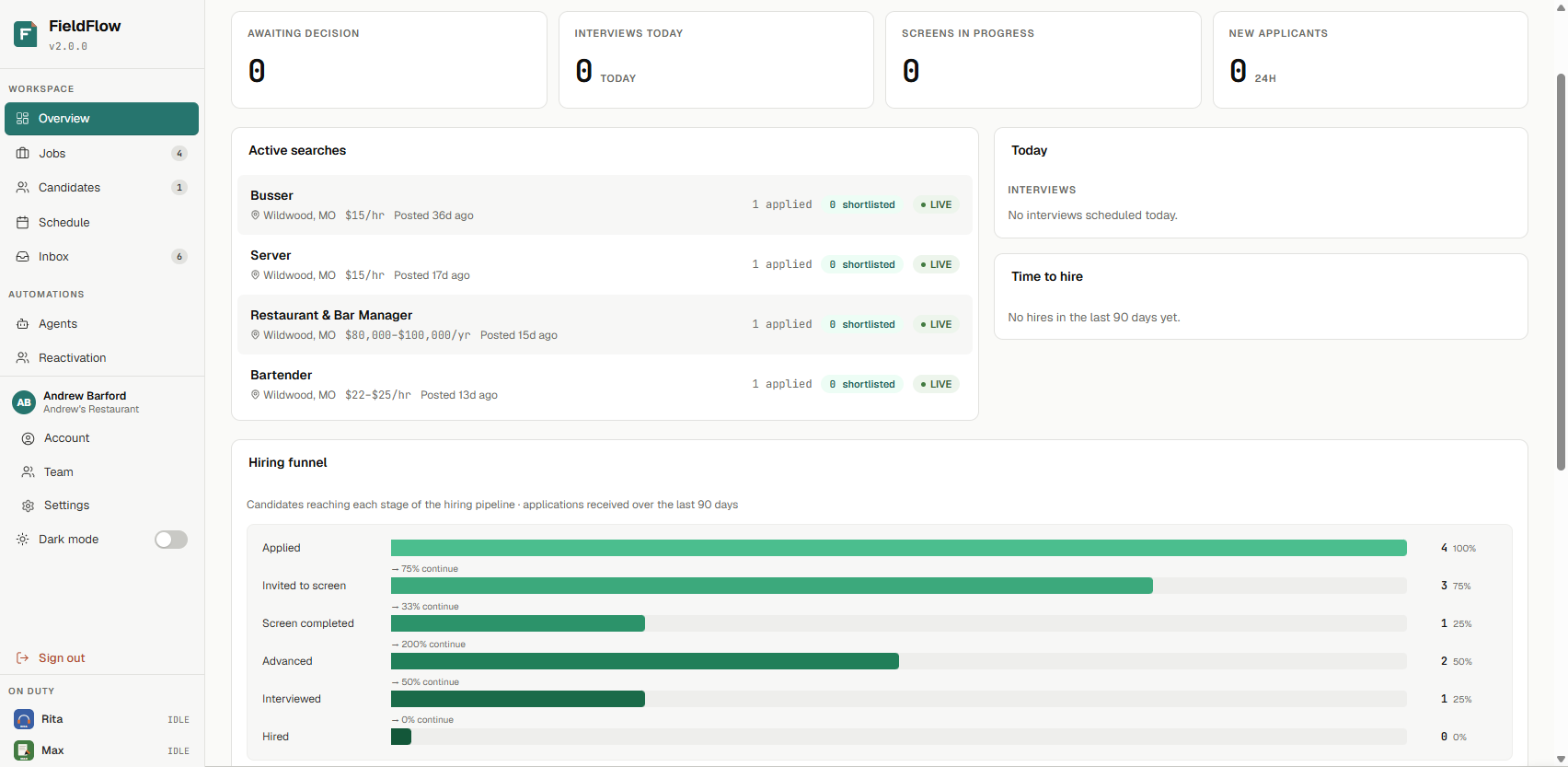Click the Sign out arrow icon
This screenshot has width=1568, height=767.
point(23,658)
